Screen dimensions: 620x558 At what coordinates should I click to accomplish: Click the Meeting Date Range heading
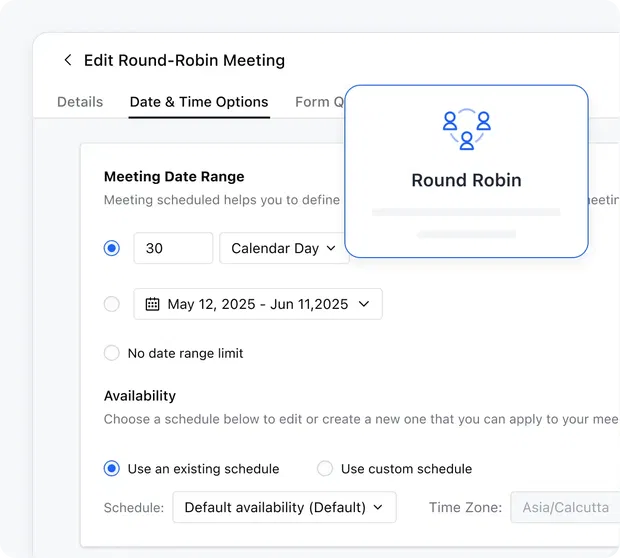(x=174, y=176)
